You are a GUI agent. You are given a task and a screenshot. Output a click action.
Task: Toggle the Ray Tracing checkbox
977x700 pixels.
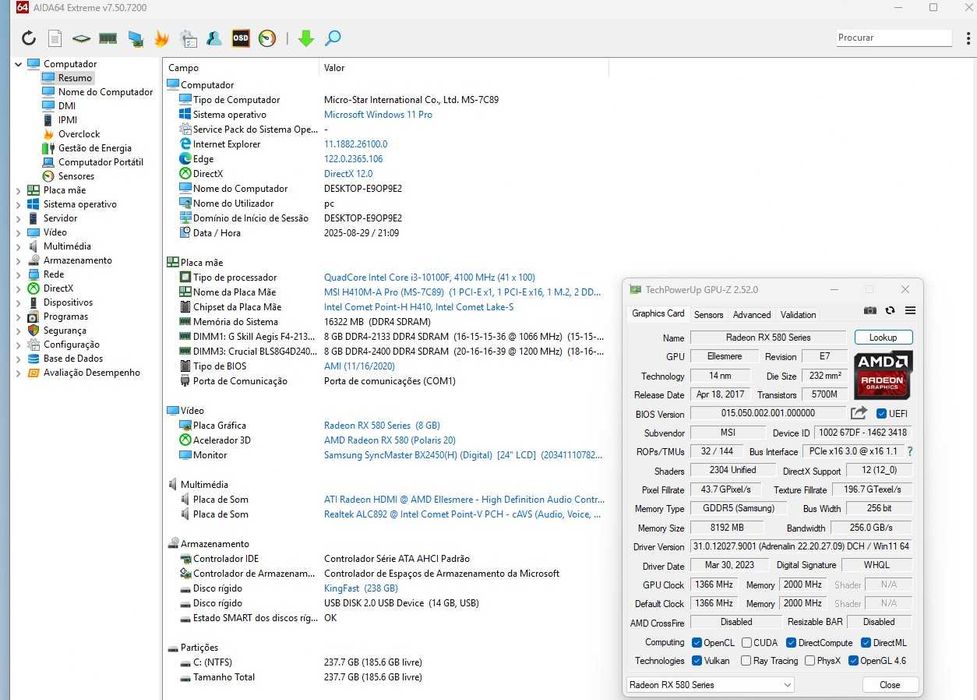coord(746,661)
